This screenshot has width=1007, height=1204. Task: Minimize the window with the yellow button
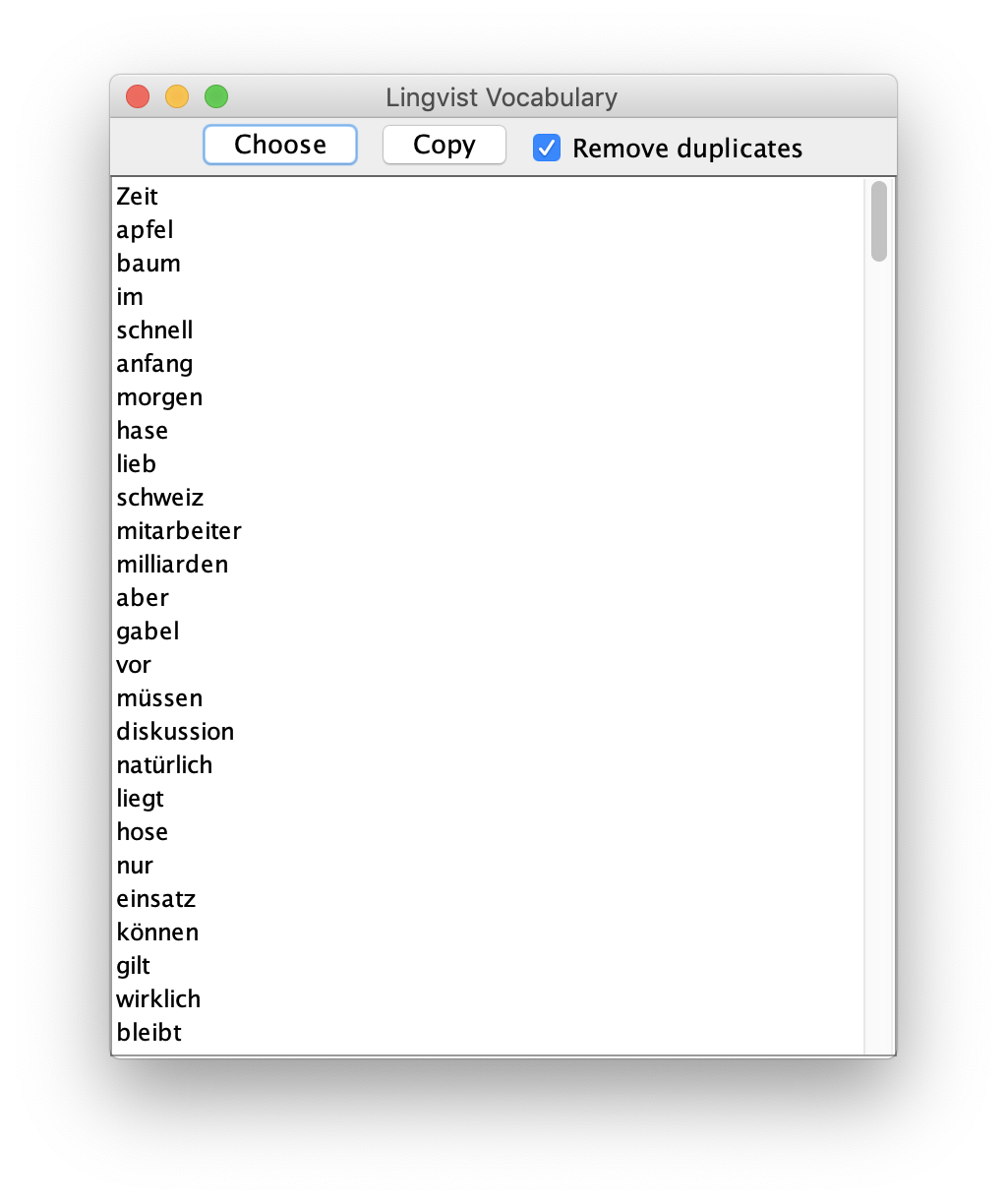pyautogui.click(x=177, y=96)
